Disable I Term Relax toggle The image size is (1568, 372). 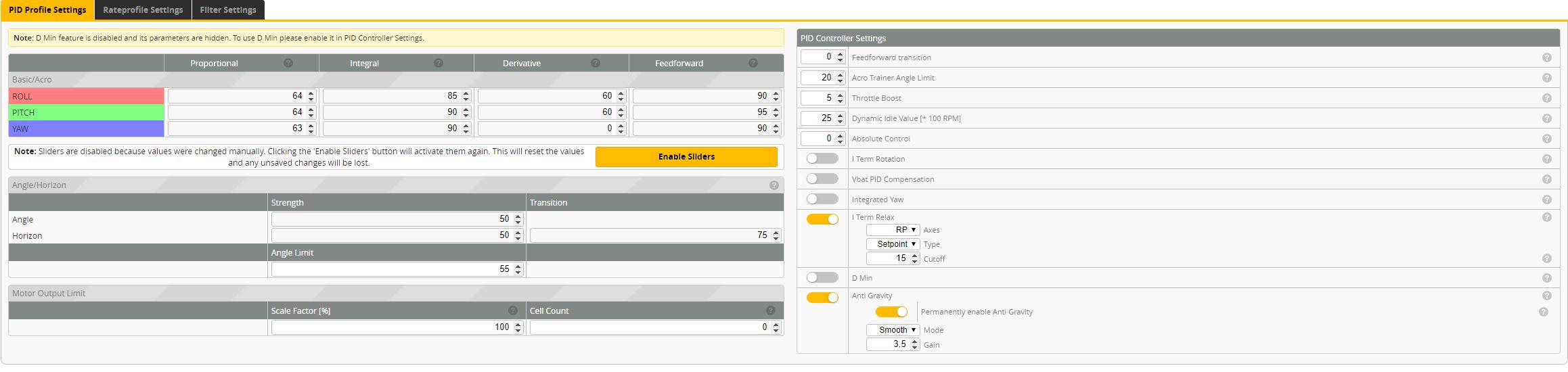[x=822, y=219]
